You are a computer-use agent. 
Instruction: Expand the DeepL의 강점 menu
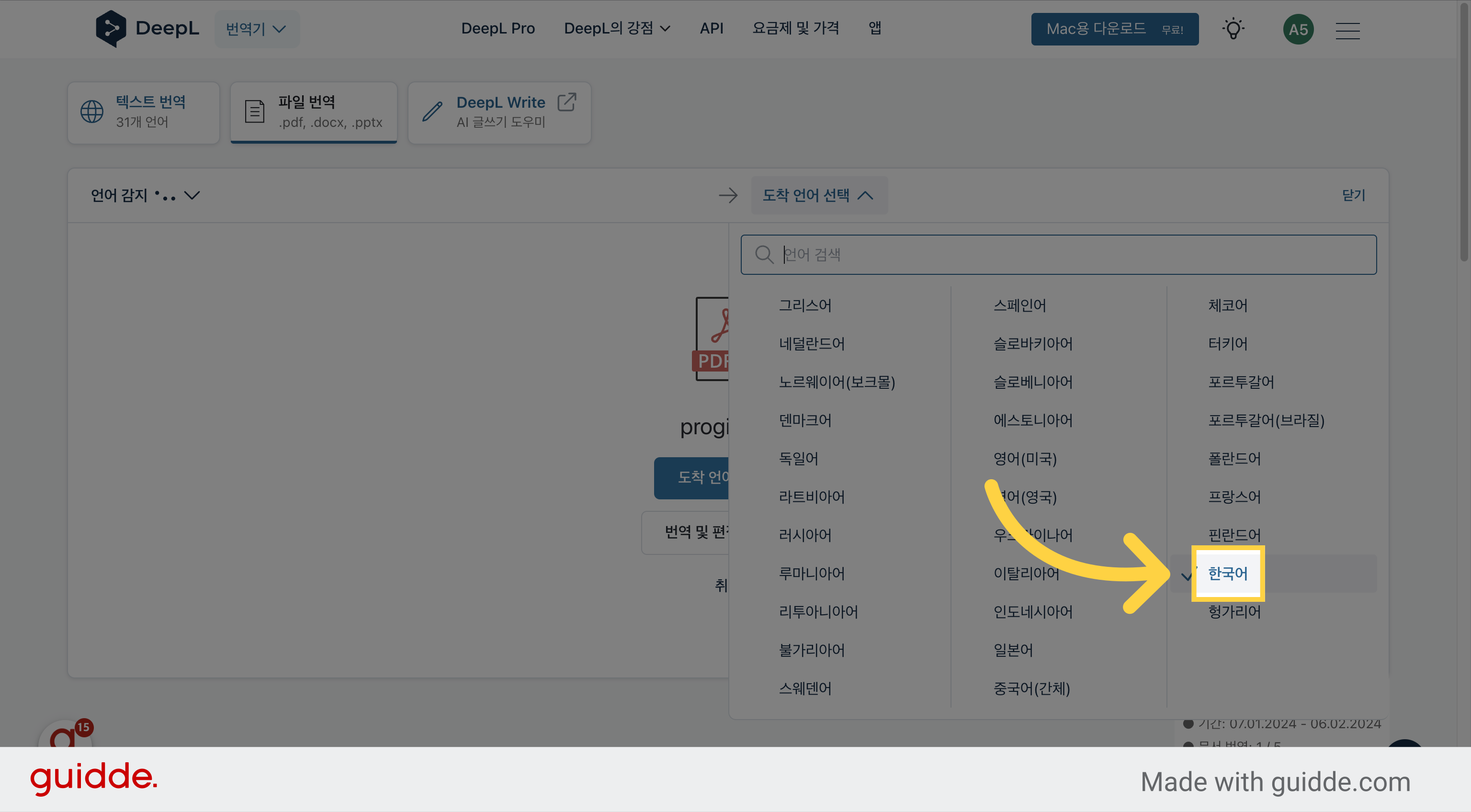click(617, 28)
